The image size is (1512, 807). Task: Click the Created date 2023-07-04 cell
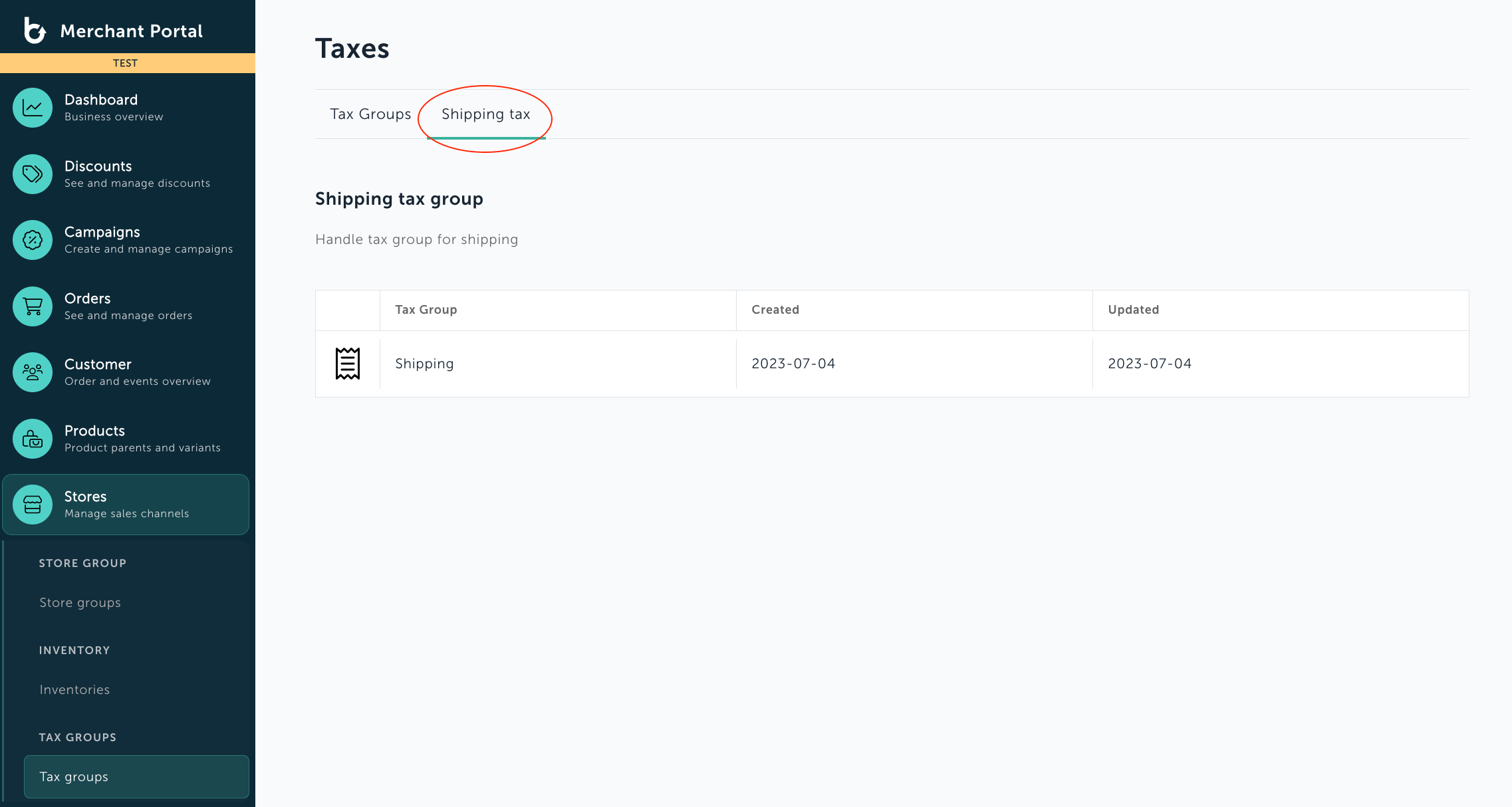click(914, 364)
